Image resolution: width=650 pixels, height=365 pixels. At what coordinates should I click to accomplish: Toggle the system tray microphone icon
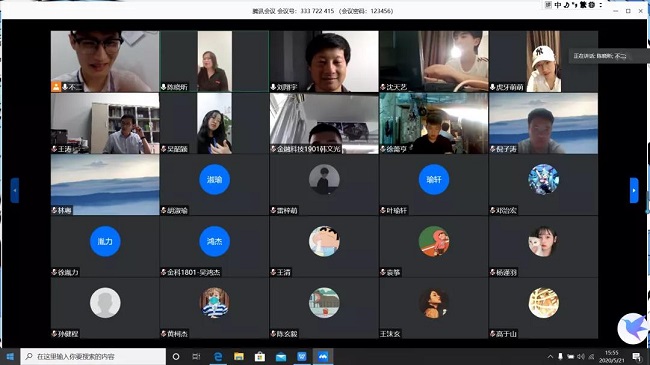560,357
